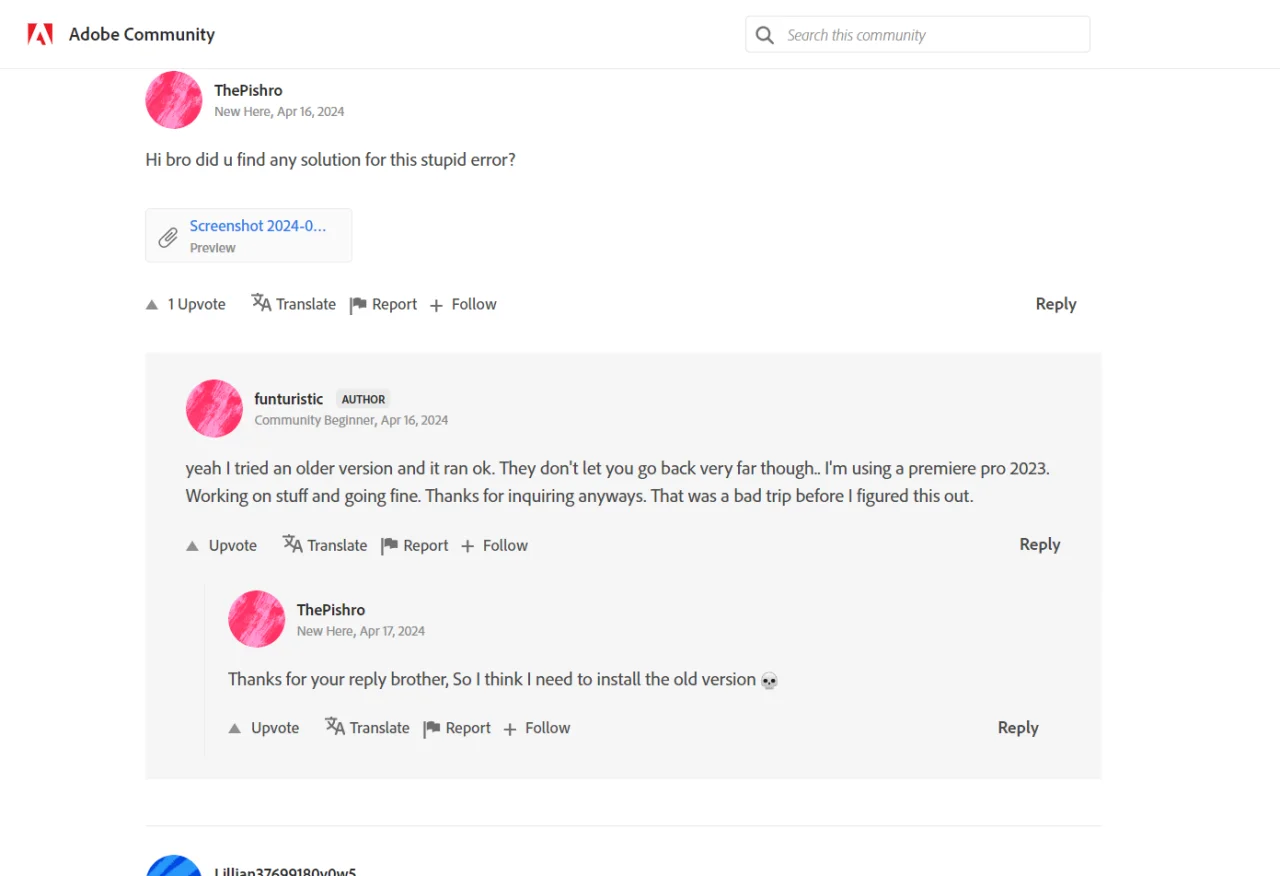Click Translate icon on ThePishro's first comment
The width and height of the screenshot is (1280, 876).
[x=261, y=303]
